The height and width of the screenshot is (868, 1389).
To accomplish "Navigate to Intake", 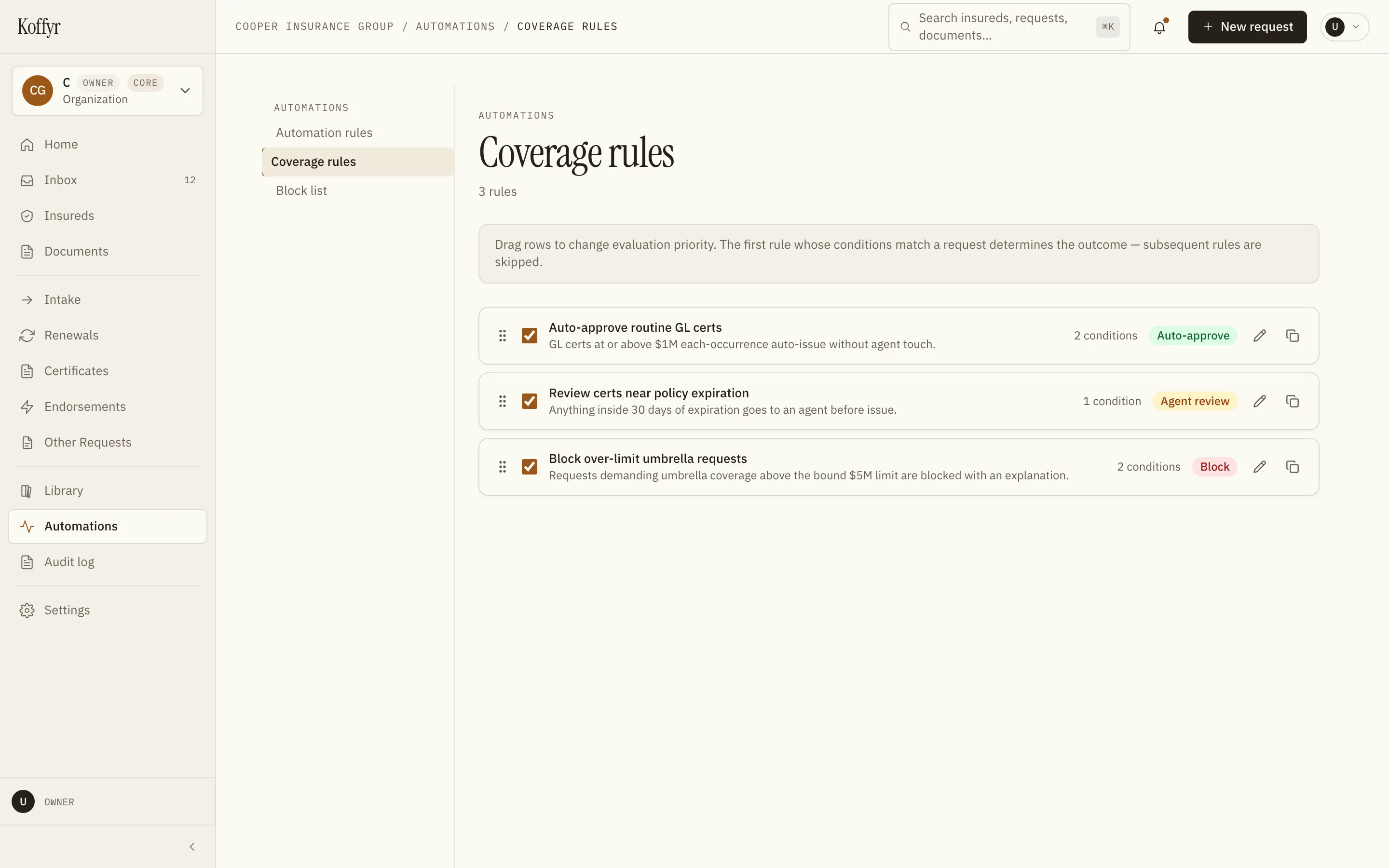I will 108,299.
